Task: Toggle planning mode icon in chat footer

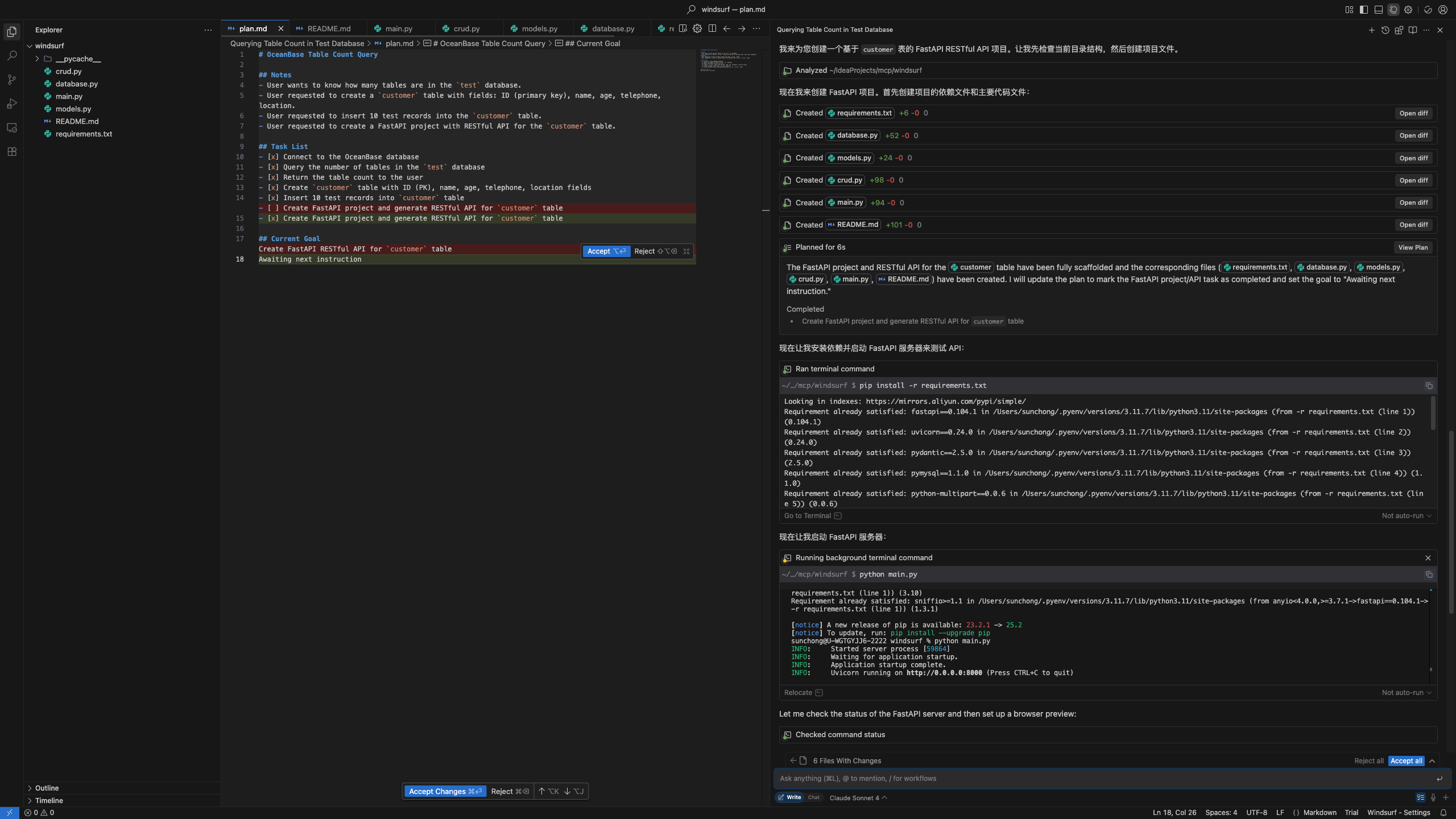Action: (x=1420, y=797)
